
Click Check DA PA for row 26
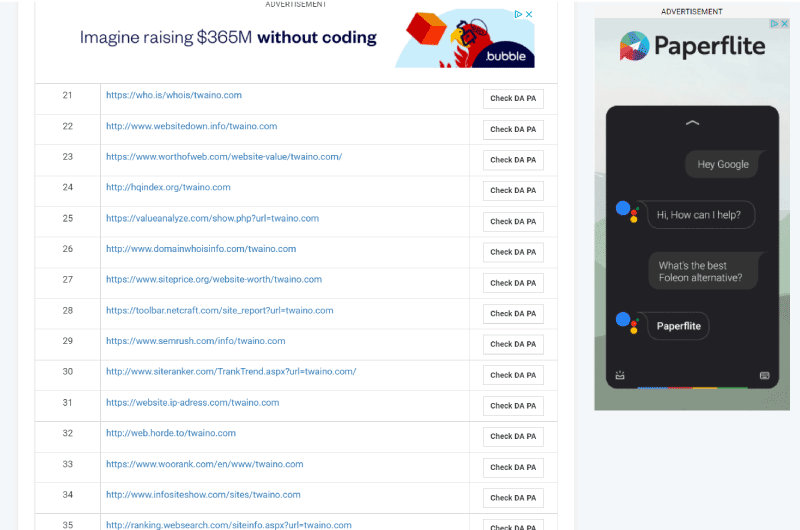(513, 252)
